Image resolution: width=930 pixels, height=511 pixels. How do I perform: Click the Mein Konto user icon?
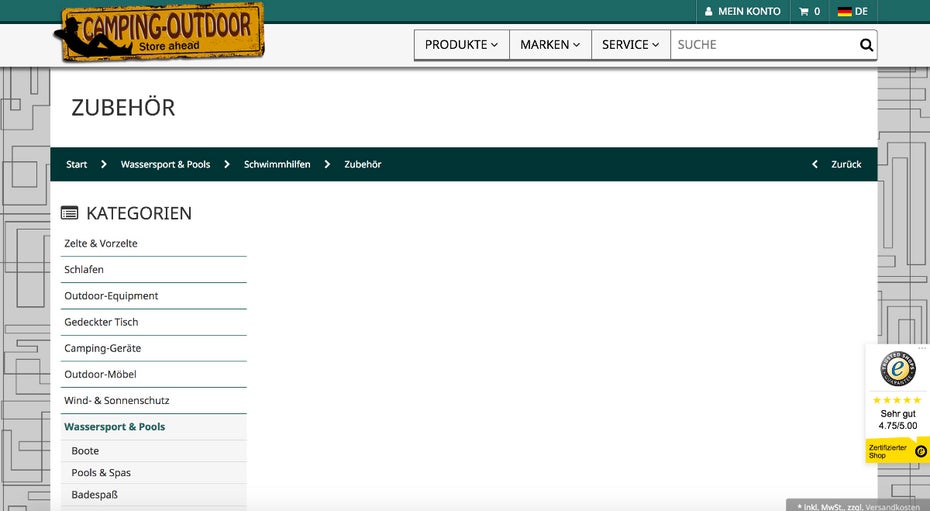[x=709, y=12]
